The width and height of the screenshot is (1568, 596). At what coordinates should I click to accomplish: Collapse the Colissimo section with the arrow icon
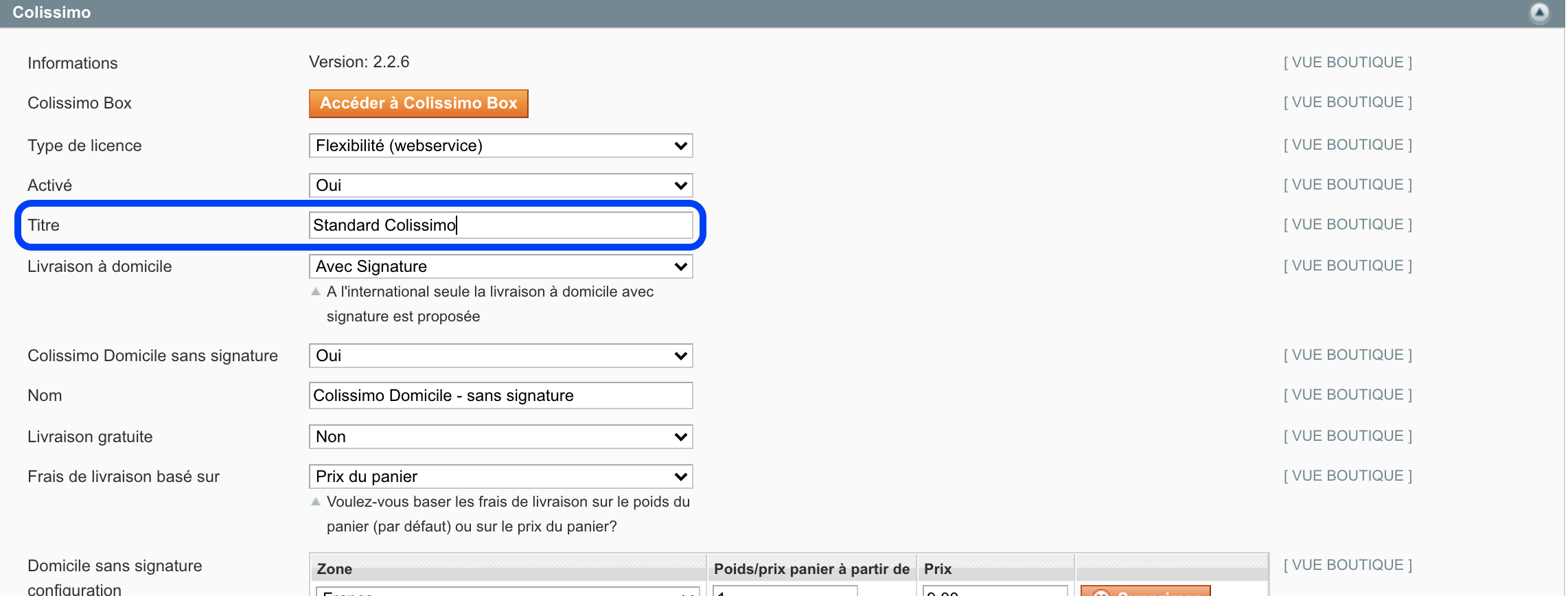(x=1540, y=12)
